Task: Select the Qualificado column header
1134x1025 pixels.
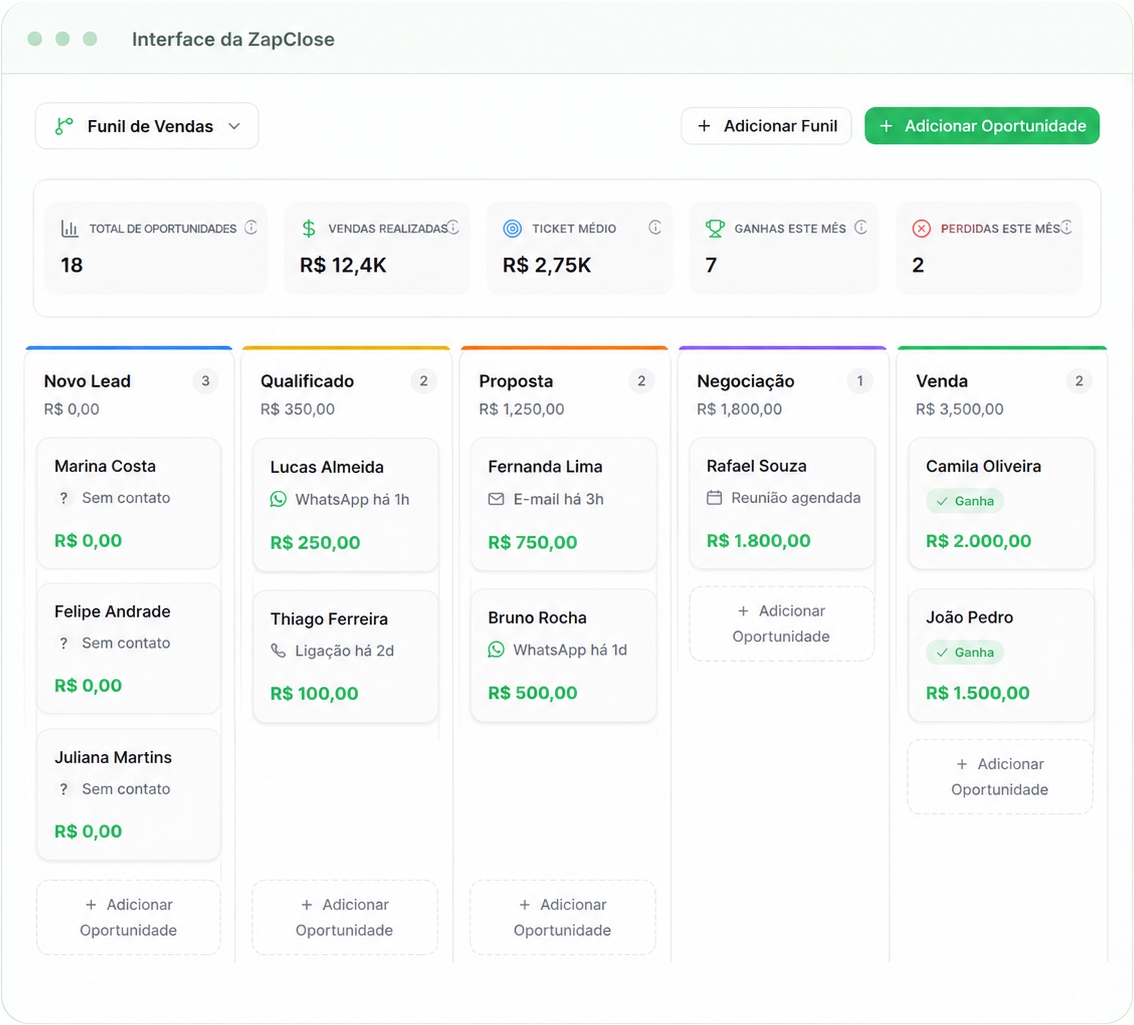Action: (307, 381)
